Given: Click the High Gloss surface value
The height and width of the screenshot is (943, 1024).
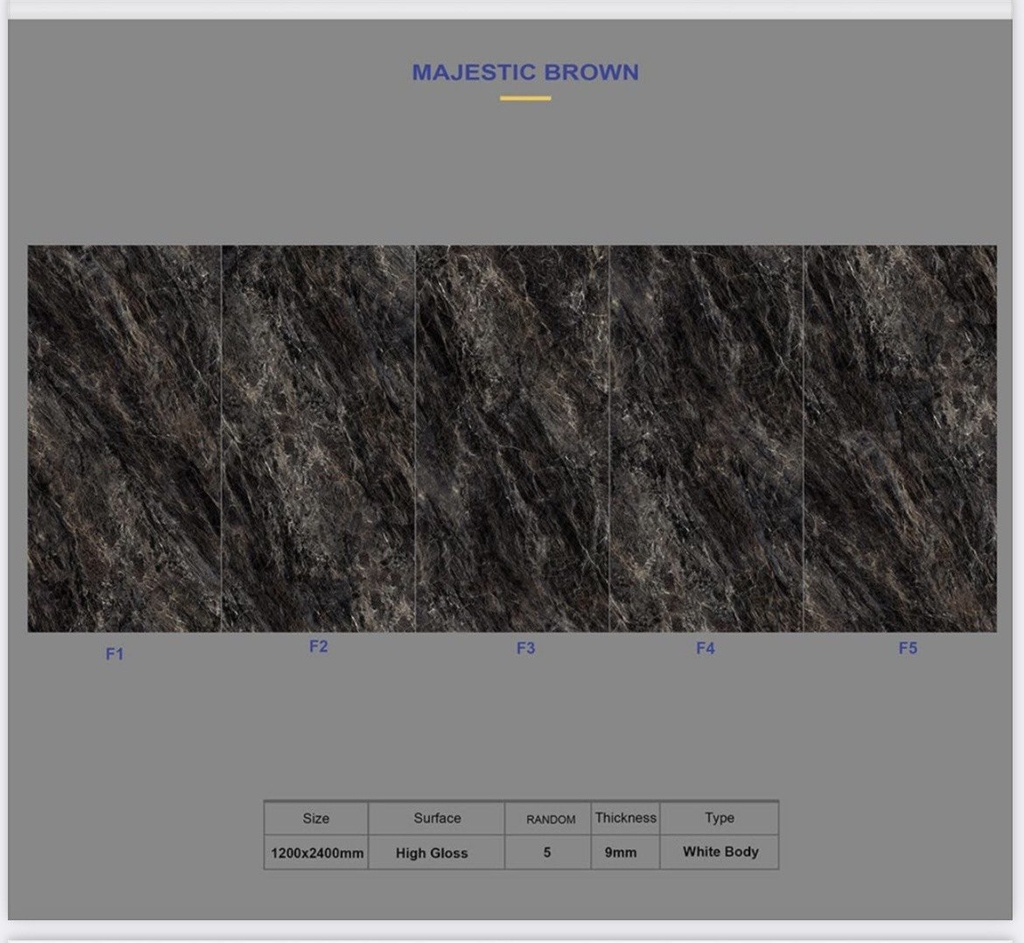Looking at the screenshot, I should pos(432,853).
